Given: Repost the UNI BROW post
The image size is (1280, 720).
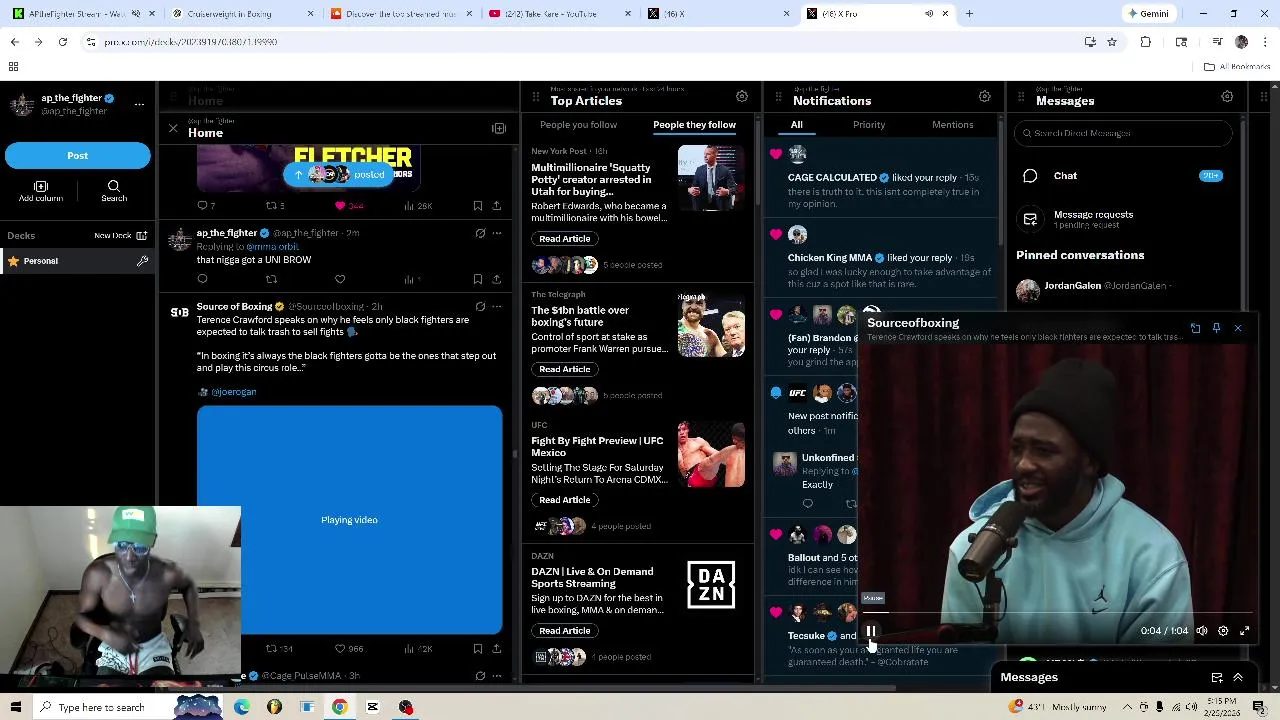Looking at the screenshot, I should [x=271, y=280].
